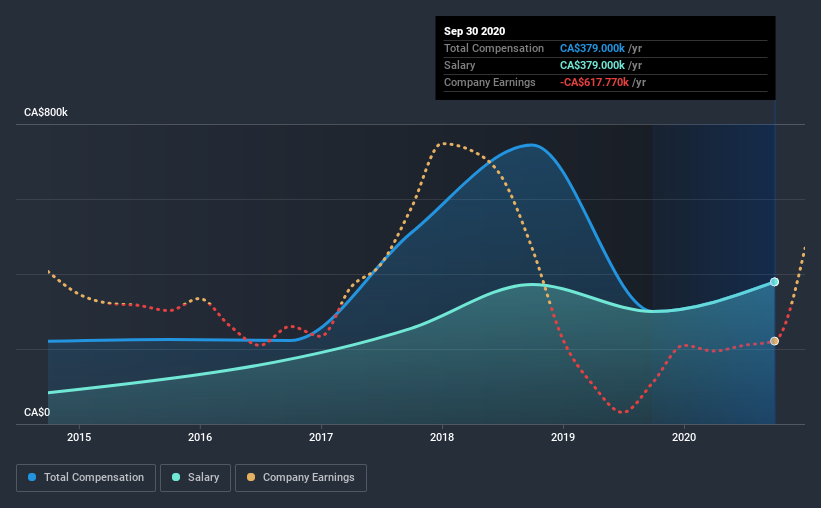Screen dimensions: 821x508
Task: Click the Total Compensation tooltip row label
Action: point(494,48)
